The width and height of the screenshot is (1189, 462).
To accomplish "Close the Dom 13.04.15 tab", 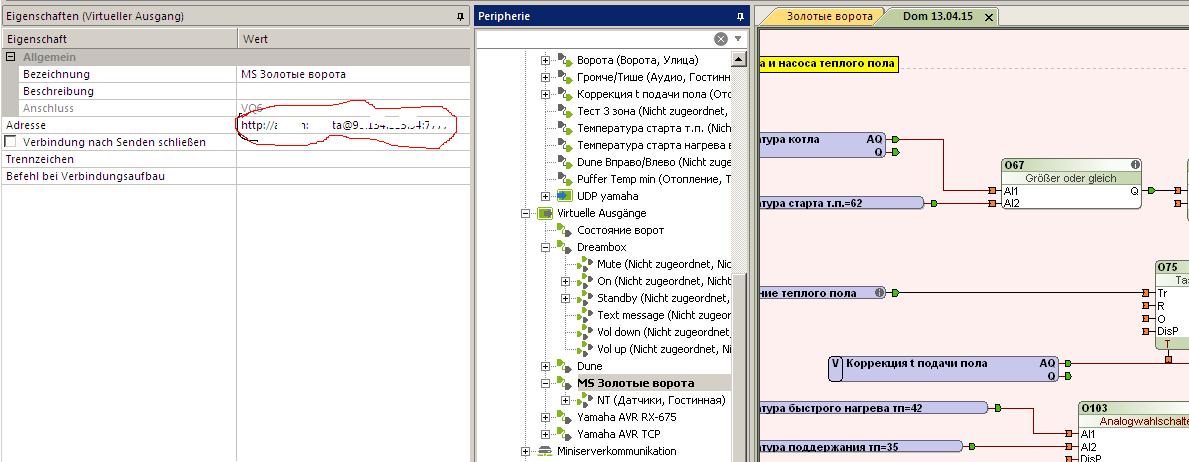I will pos(988,17).
